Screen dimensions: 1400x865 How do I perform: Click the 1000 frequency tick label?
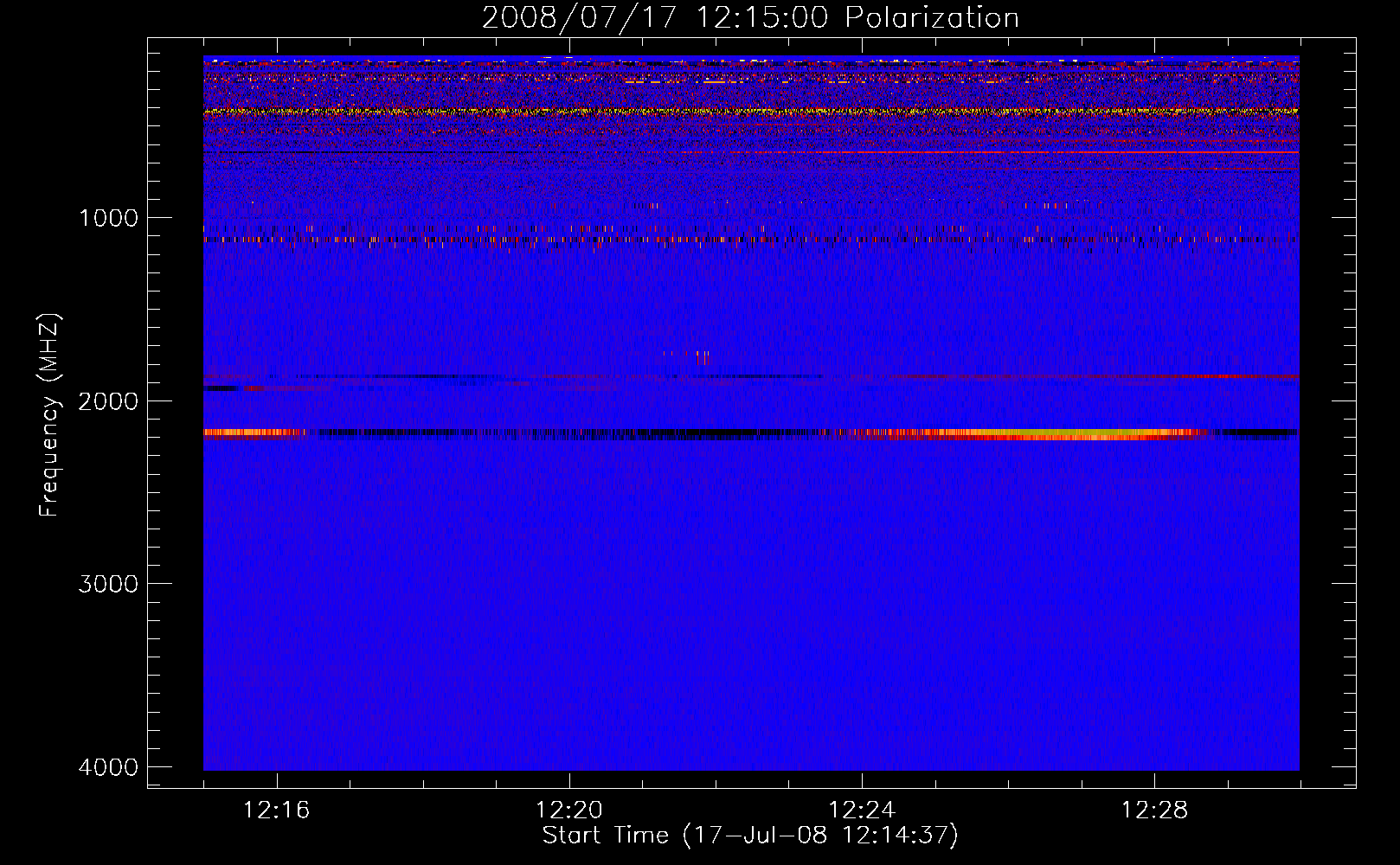pos(108,218)
